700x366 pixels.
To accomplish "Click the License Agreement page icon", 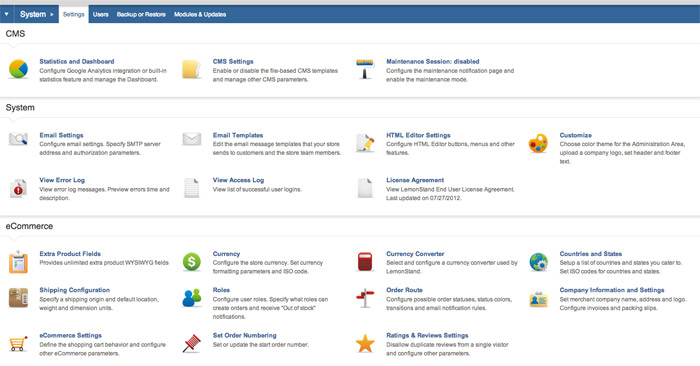I will pyautogui.click(x=365, y=188).
